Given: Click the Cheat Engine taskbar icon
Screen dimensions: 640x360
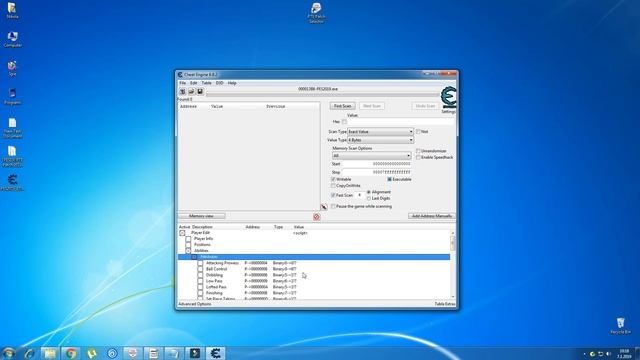Looking at the screenshot, I should [216, 353].
